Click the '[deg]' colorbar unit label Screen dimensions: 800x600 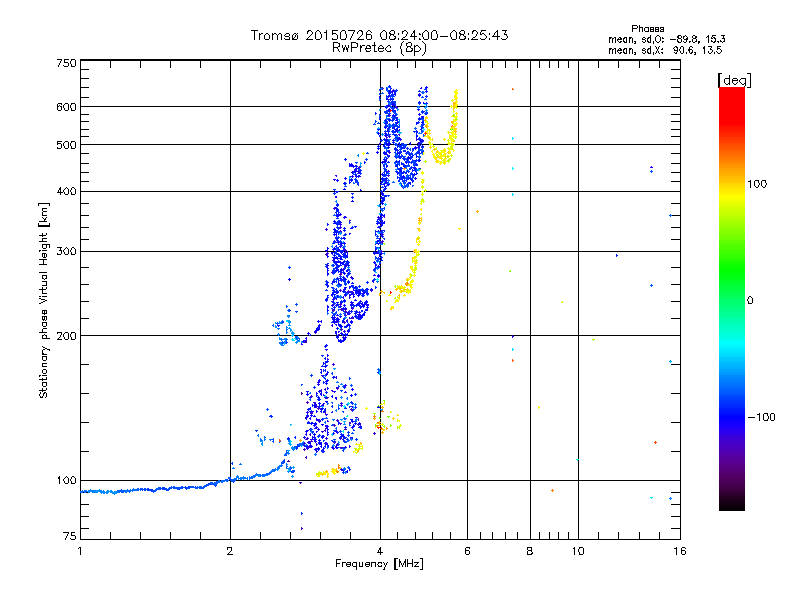734,80
